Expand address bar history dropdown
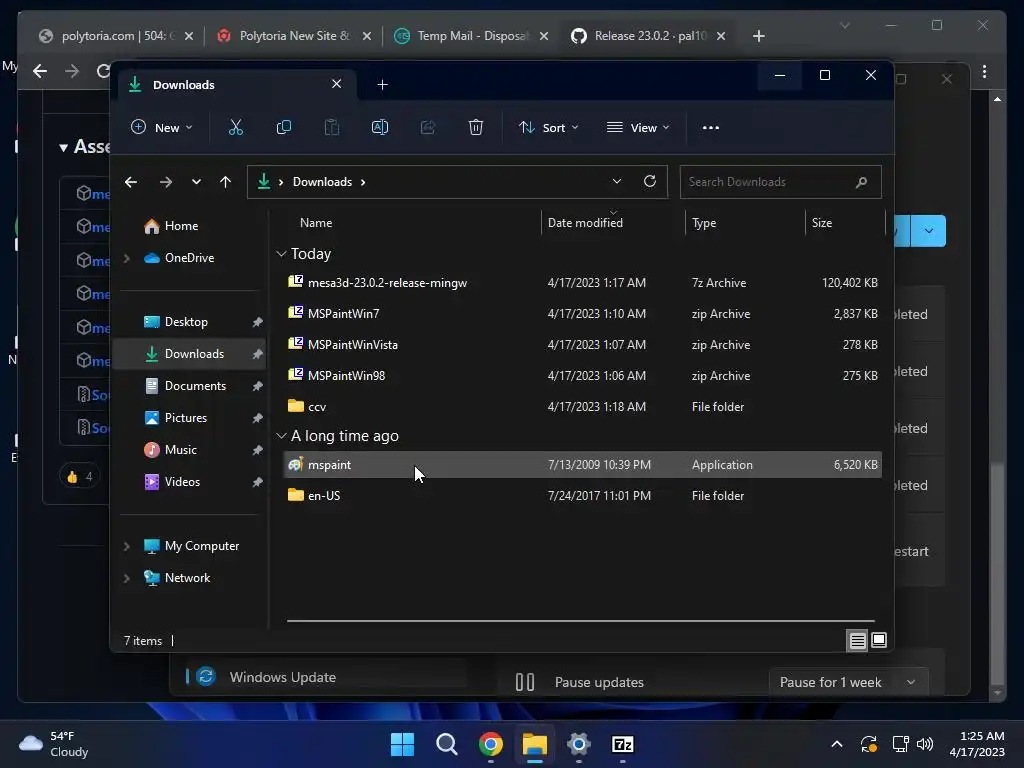Viewport: 1024px width, 768px height. pos(616,181)
